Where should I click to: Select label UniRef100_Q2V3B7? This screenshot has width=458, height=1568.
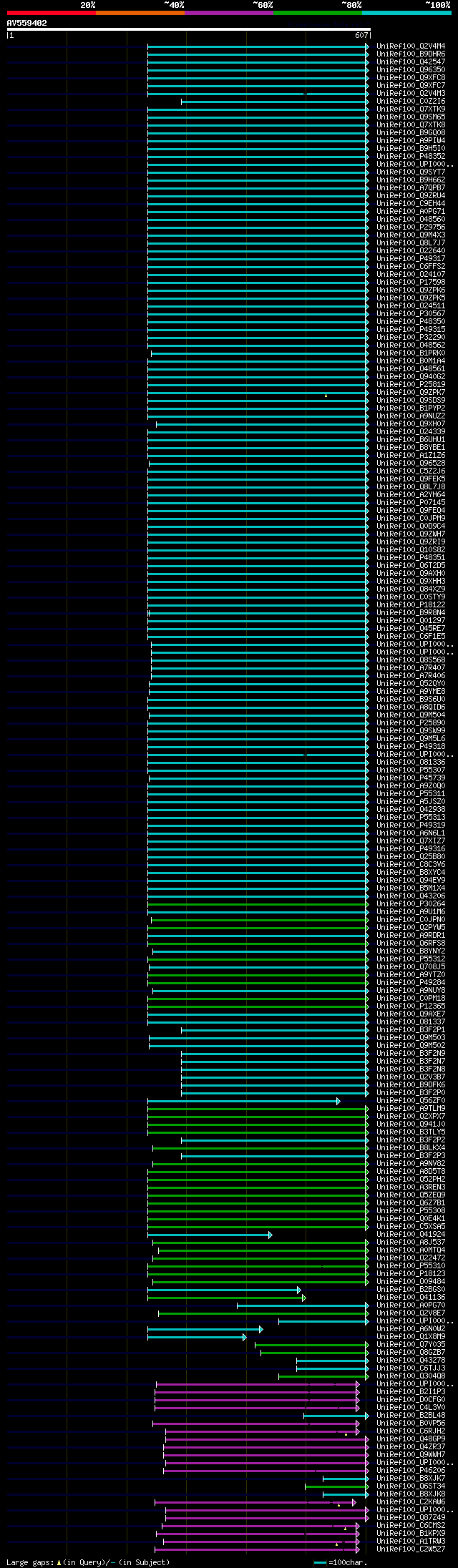pos(411,1077)
